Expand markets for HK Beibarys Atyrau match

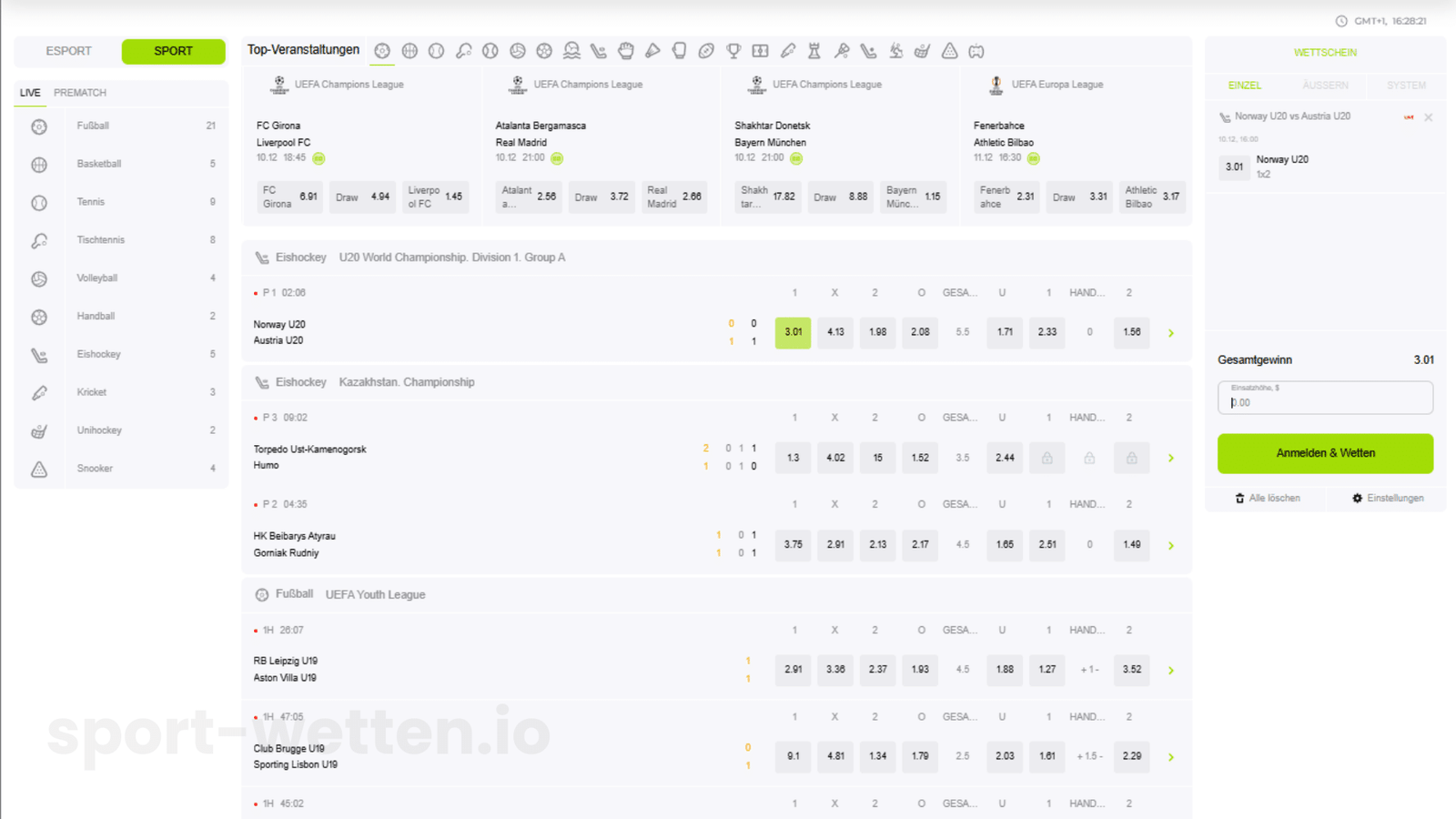tap(1171, 545)
